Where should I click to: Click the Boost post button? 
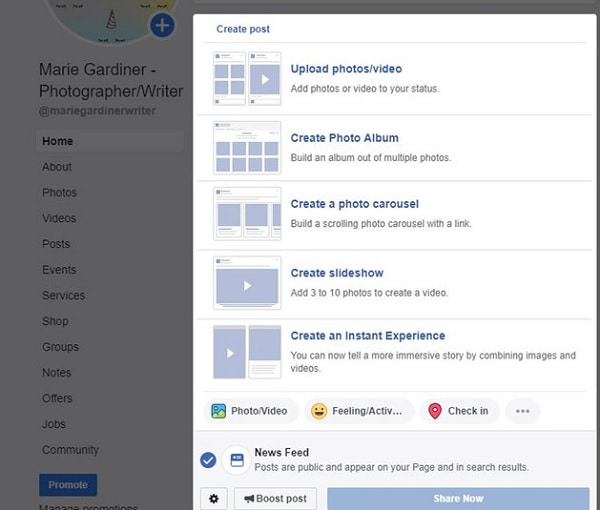pyautogui.click(x=276, y=499)
